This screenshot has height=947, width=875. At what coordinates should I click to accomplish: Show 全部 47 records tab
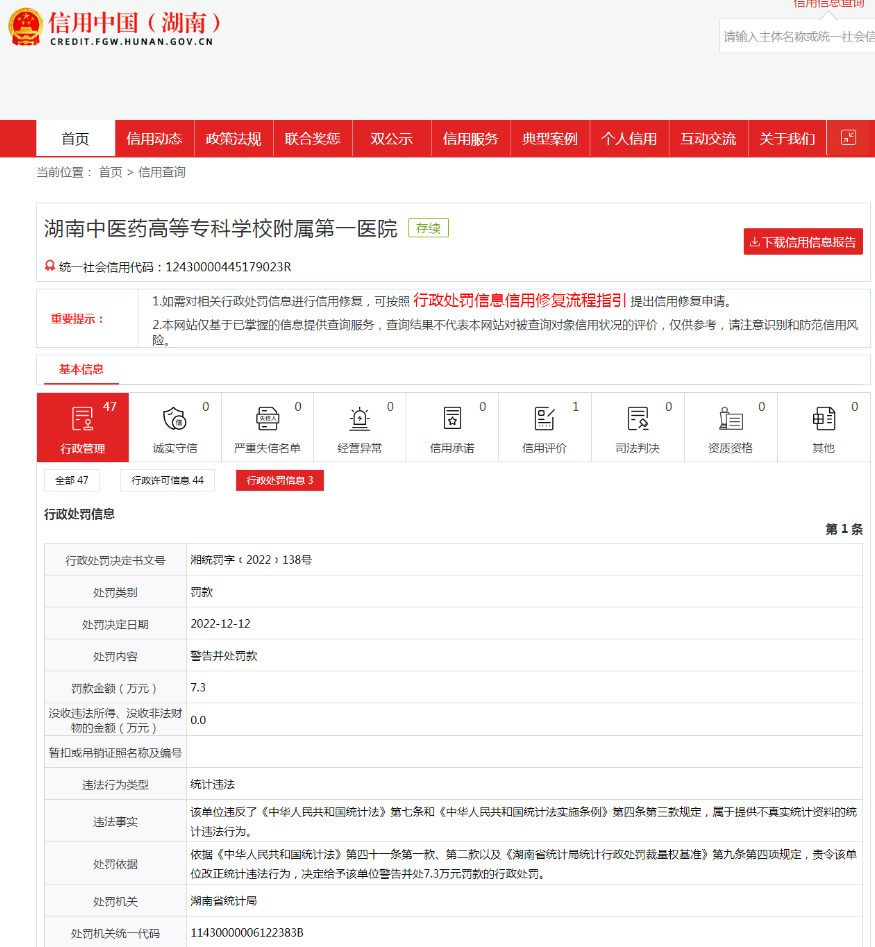click(71, 481)
